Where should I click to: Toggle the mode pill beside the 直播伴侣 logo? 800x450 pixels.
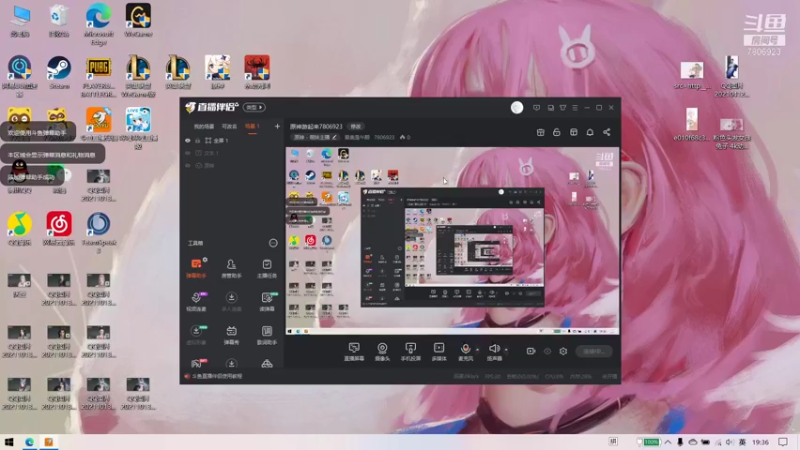tap(254, 107)
